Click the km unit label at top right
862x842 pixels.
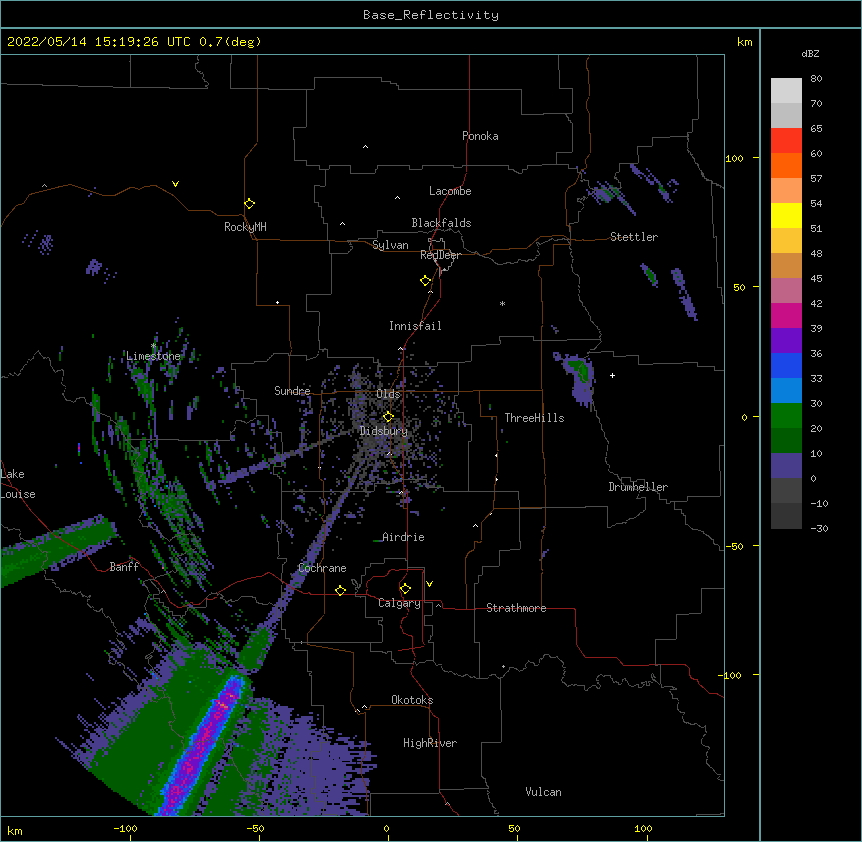click(x=744, y=42)
